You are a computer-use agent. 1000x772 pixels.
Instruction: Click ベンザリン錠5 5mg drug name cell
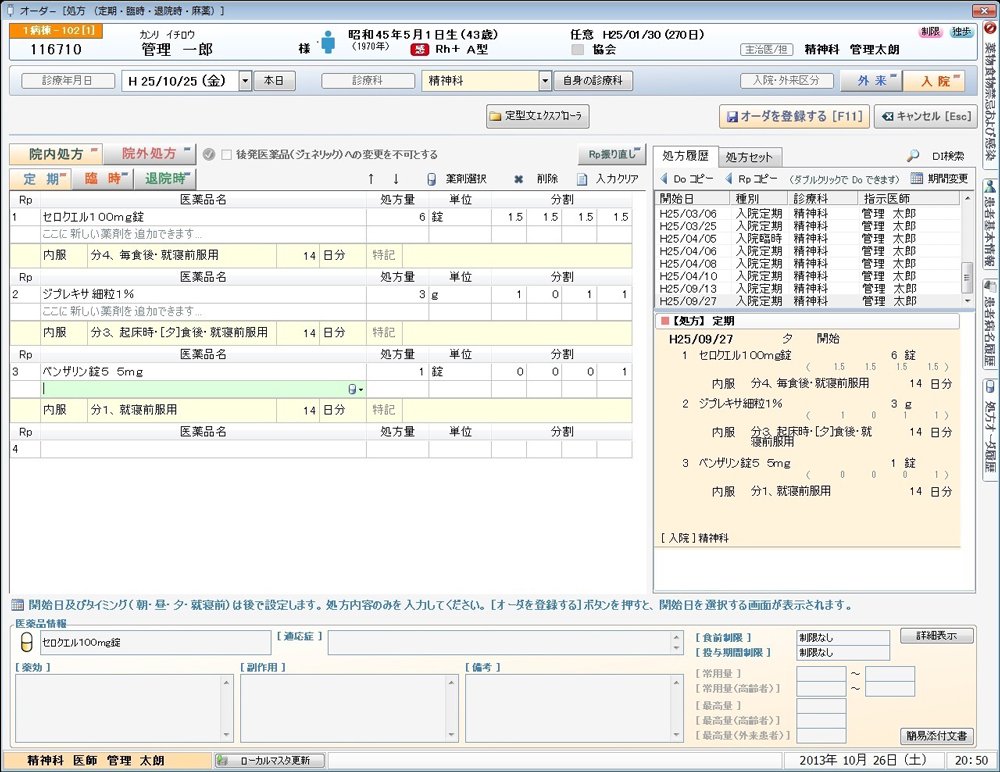point(203,371)
